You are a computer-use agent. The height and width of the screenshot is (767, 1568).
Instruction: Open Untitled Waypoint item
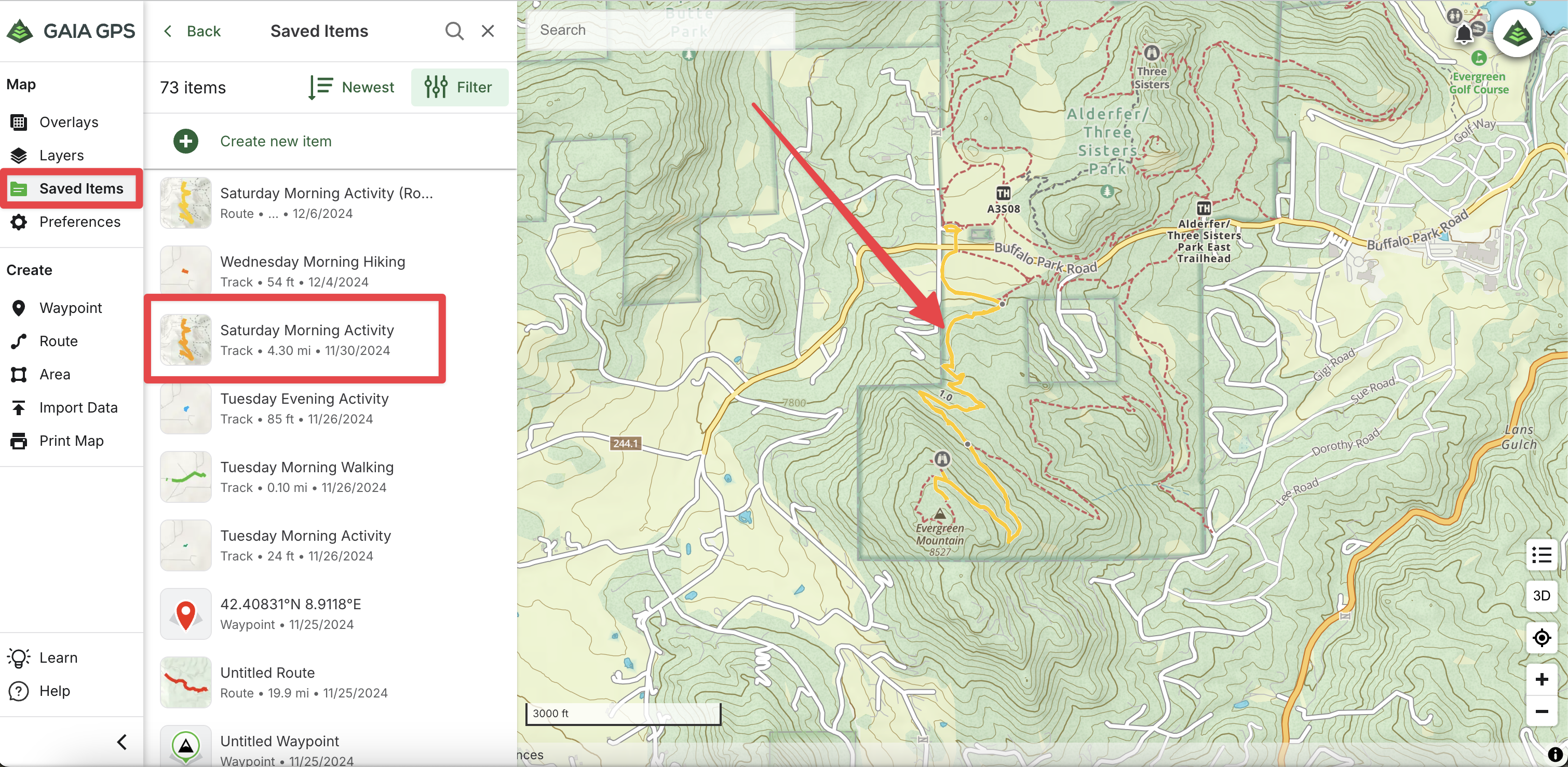pos(330,747)
